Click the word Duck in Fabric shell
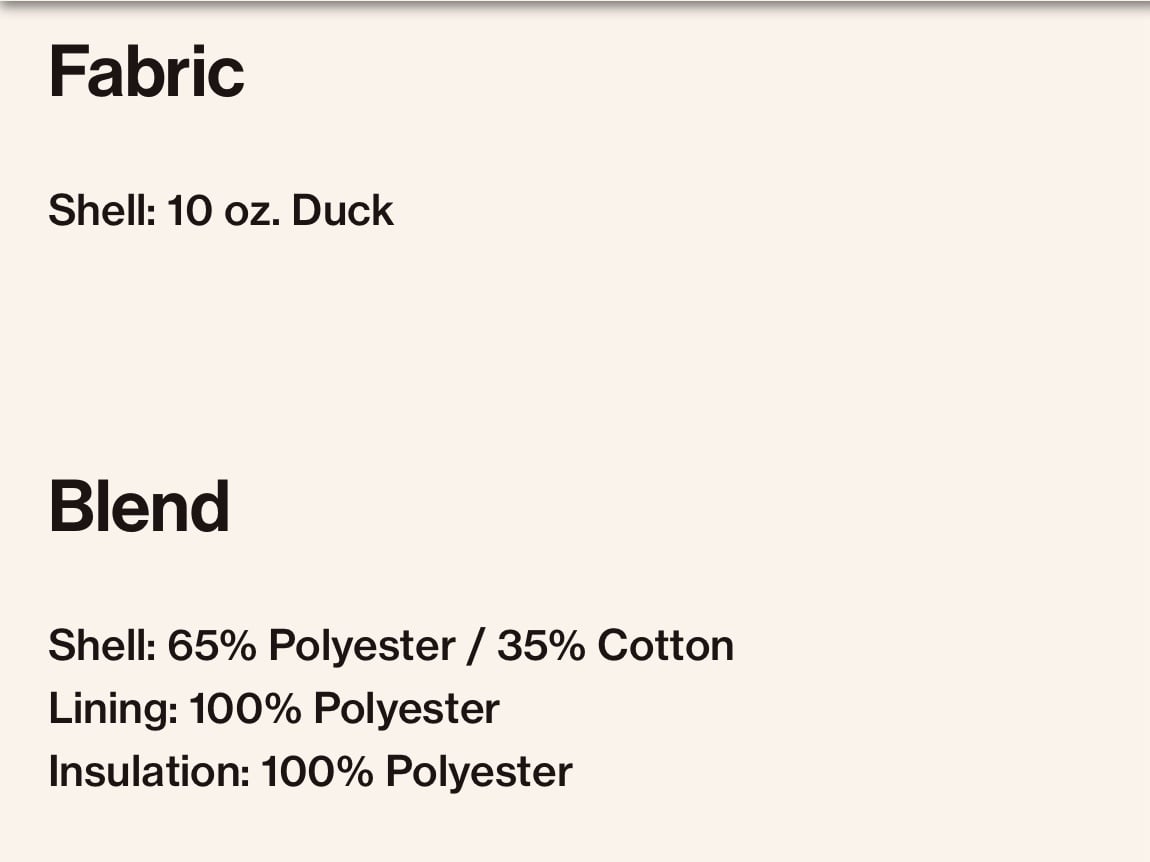 click(343, 211)
